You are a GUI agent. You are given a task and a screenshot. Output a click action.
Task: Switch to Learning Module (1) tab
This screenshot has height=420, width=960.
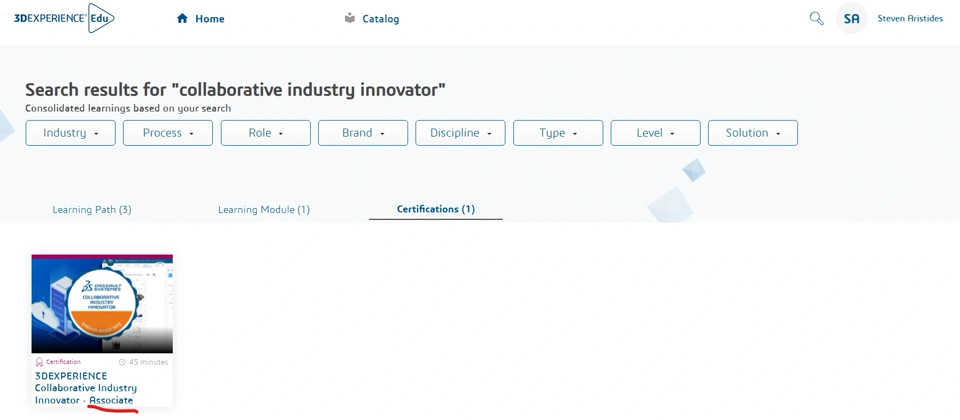coord(264,209)
